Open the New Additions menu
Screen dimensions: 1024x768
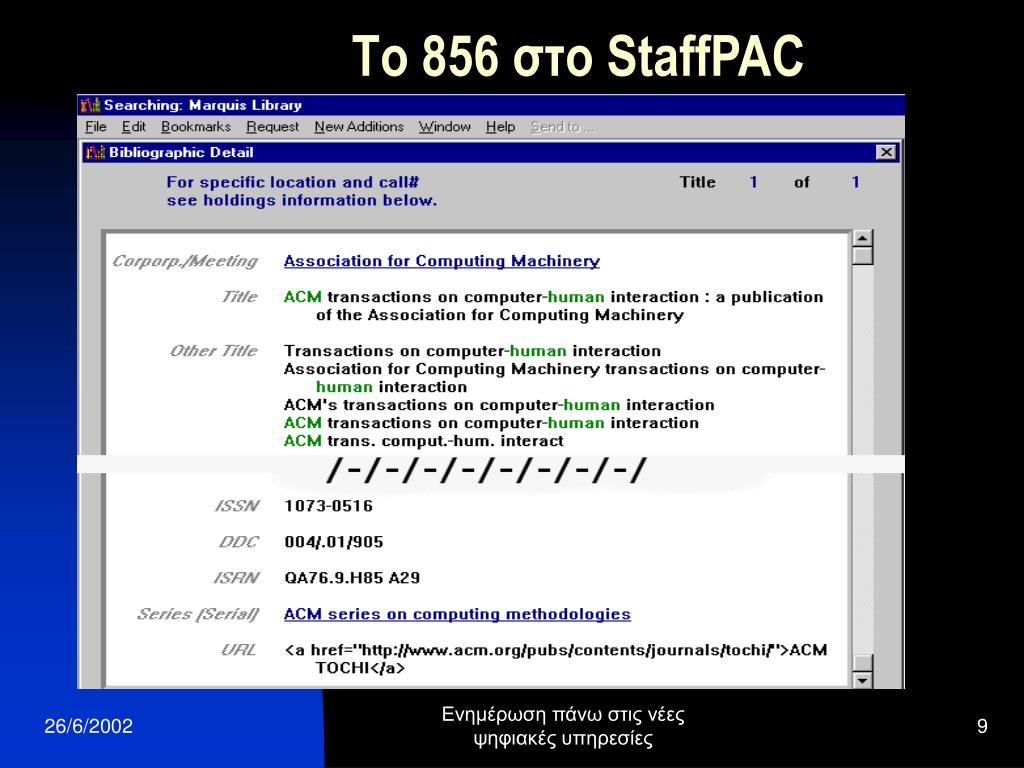pyautogui.click(x=359, y=127)
